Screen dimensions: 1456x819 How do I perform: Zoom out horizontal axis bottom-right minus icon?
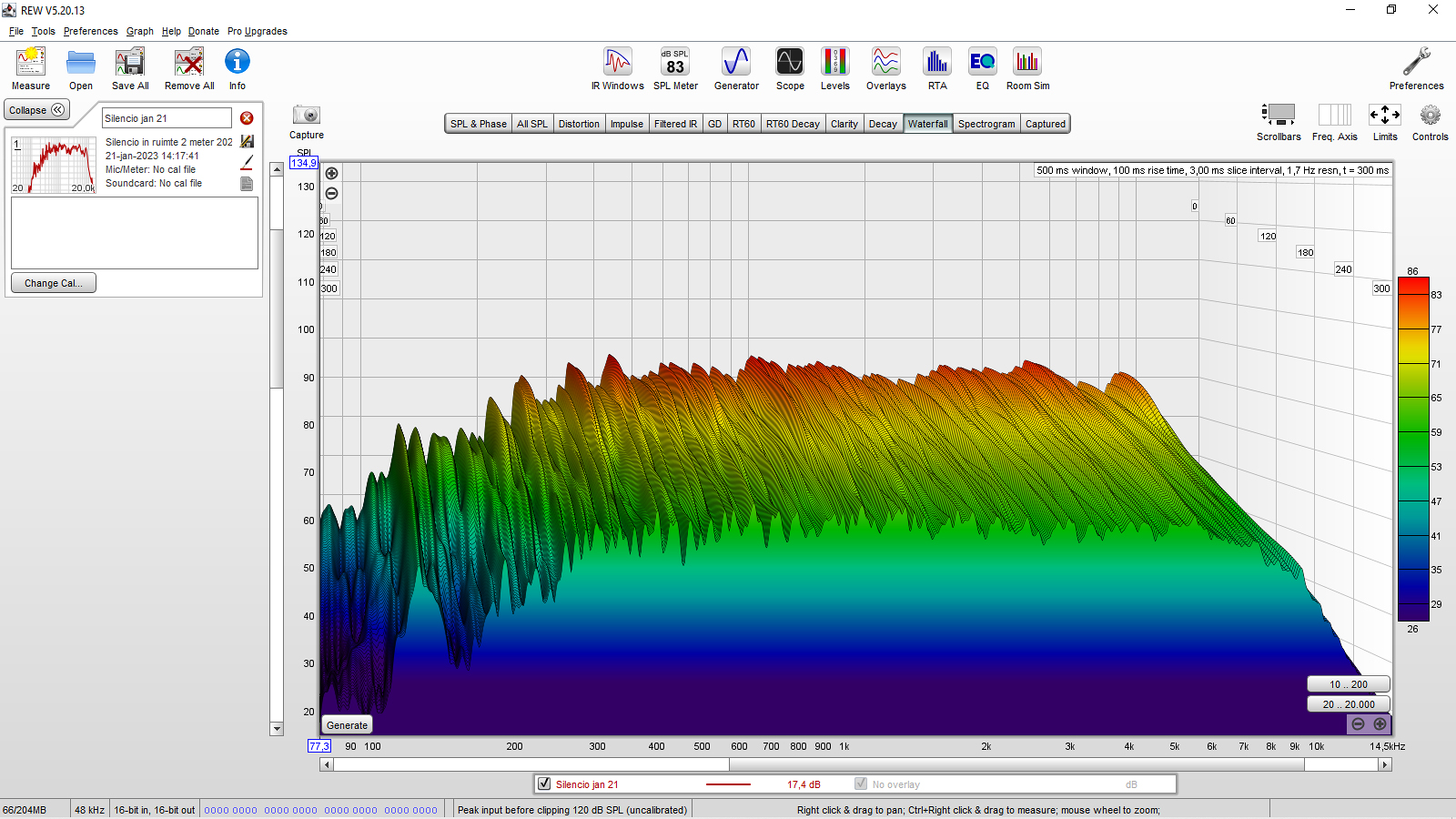pos(1358,724)
